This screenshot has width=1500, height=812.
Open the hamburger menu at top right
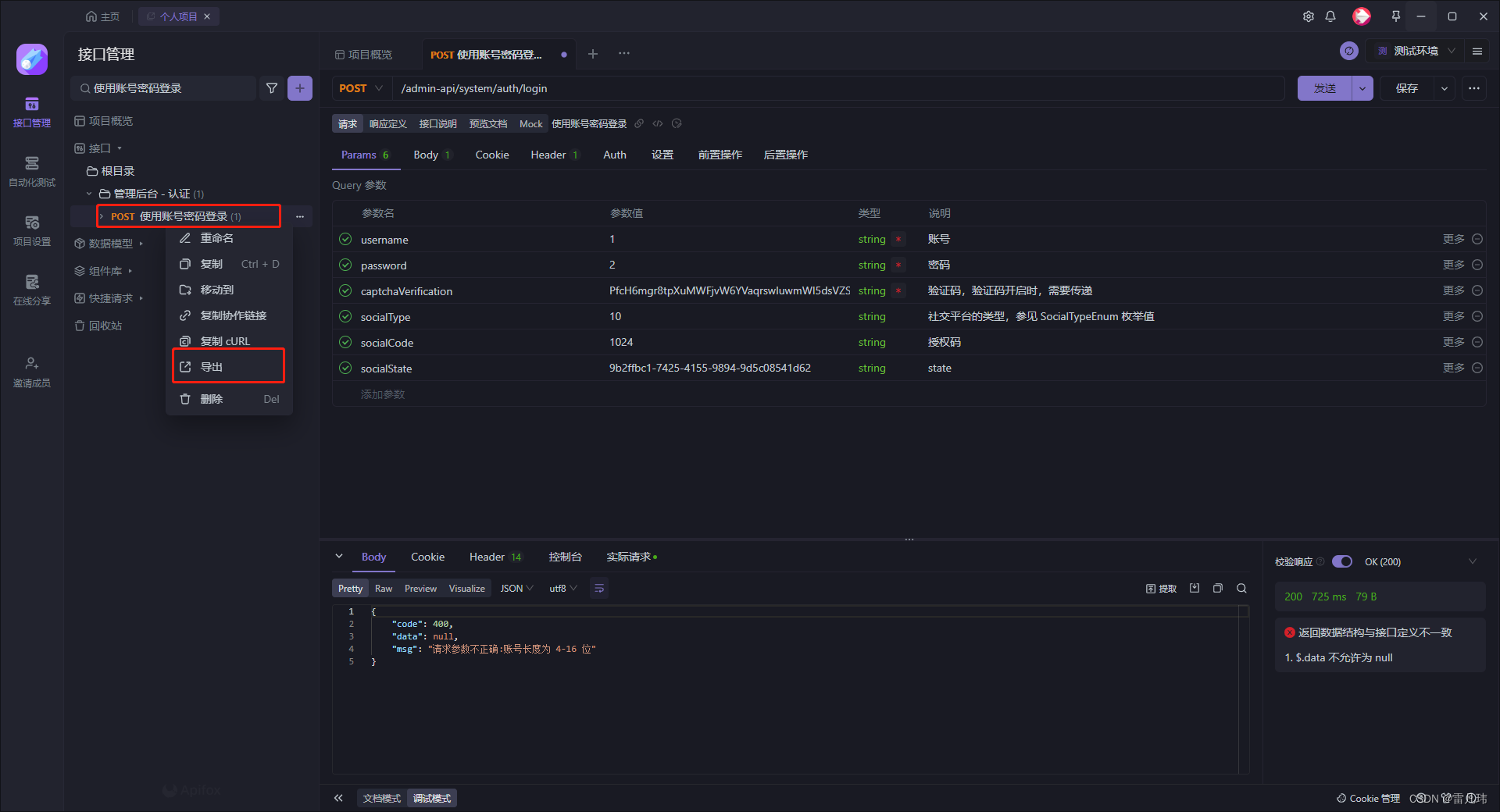click(x=1477, y=51)
